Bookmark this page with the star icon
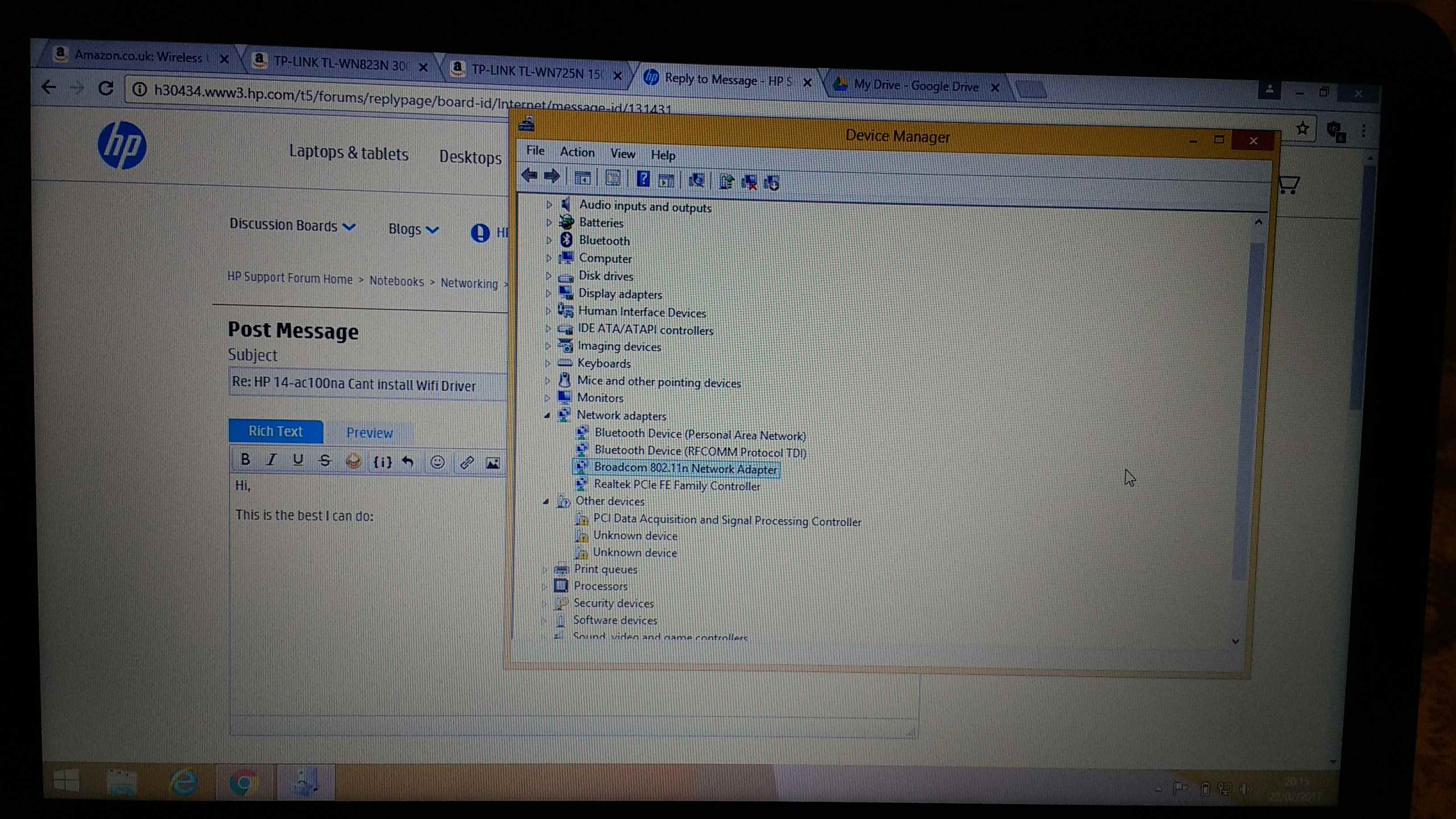Viewport: 1456px width, 819px height. [x=1302, y=129]
